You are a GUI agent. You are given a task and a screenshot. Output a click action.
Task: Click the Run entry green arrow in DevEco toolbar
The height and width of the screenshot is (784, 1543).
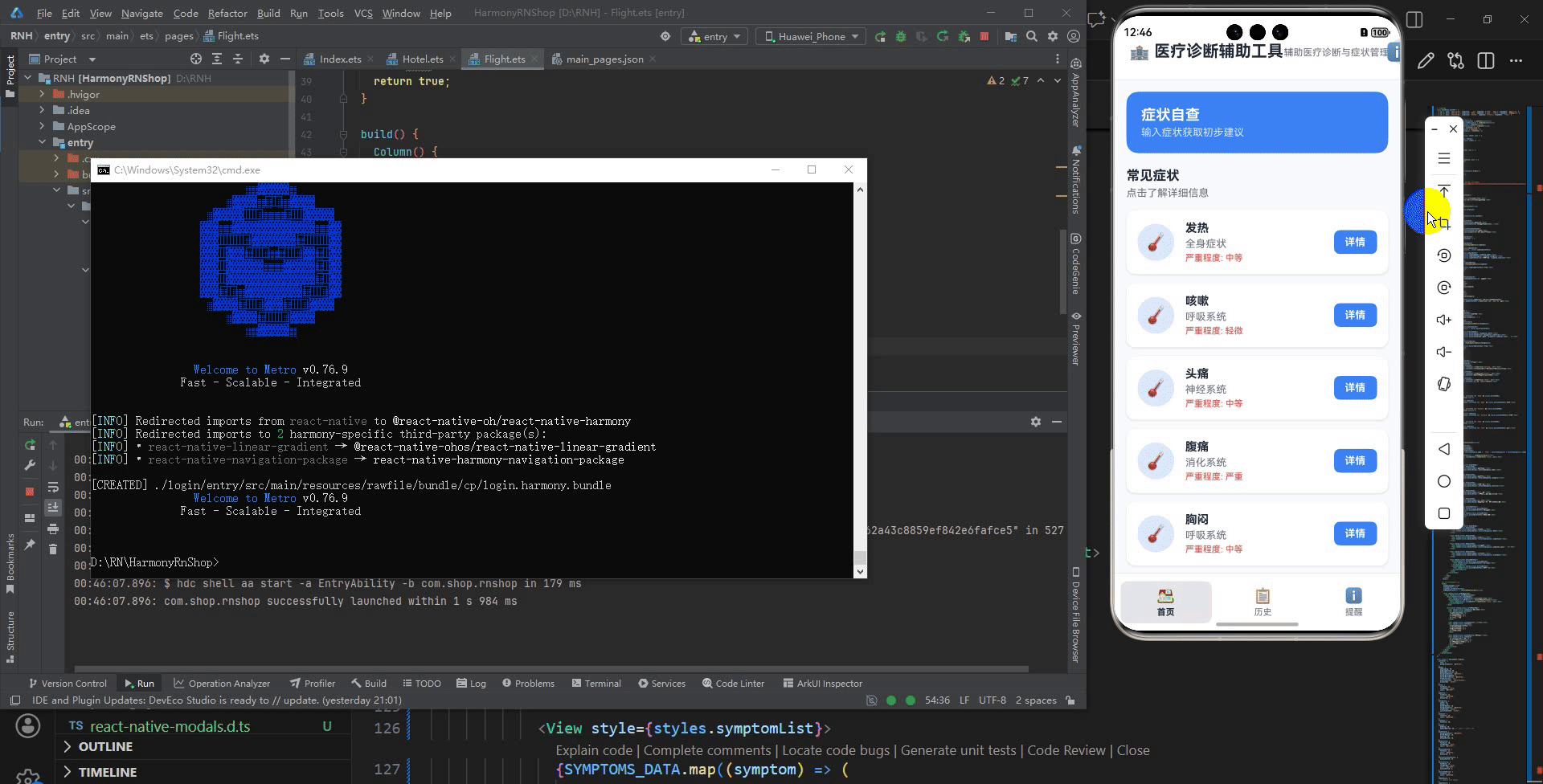(881, 37)
